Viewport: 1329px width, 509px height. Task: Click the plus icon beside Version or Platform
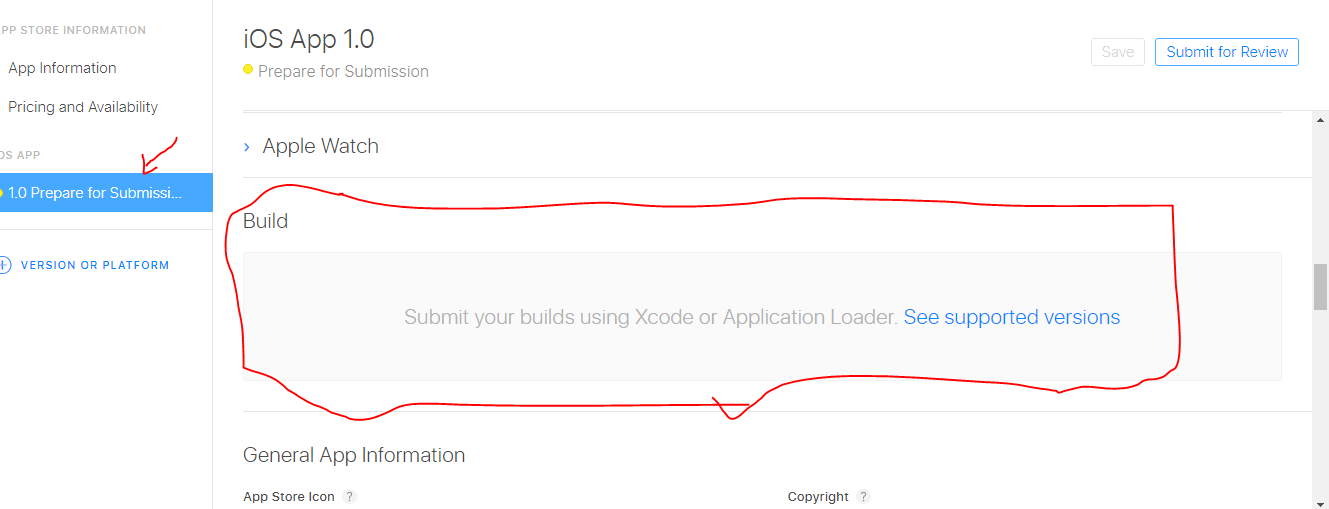pyautogui.click(x=4, y=265)
